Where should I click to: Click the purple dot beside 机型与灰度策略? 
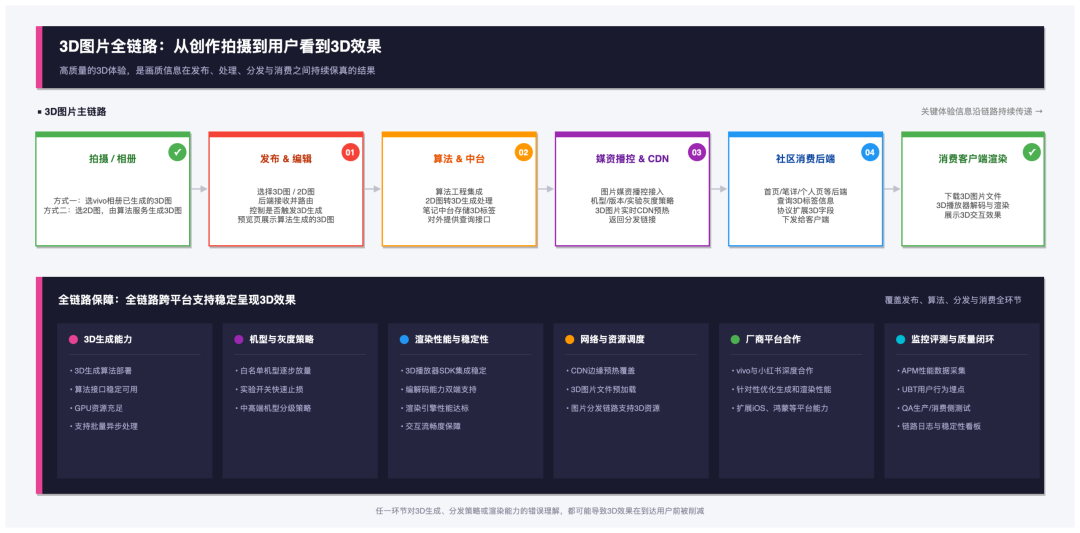239,339
